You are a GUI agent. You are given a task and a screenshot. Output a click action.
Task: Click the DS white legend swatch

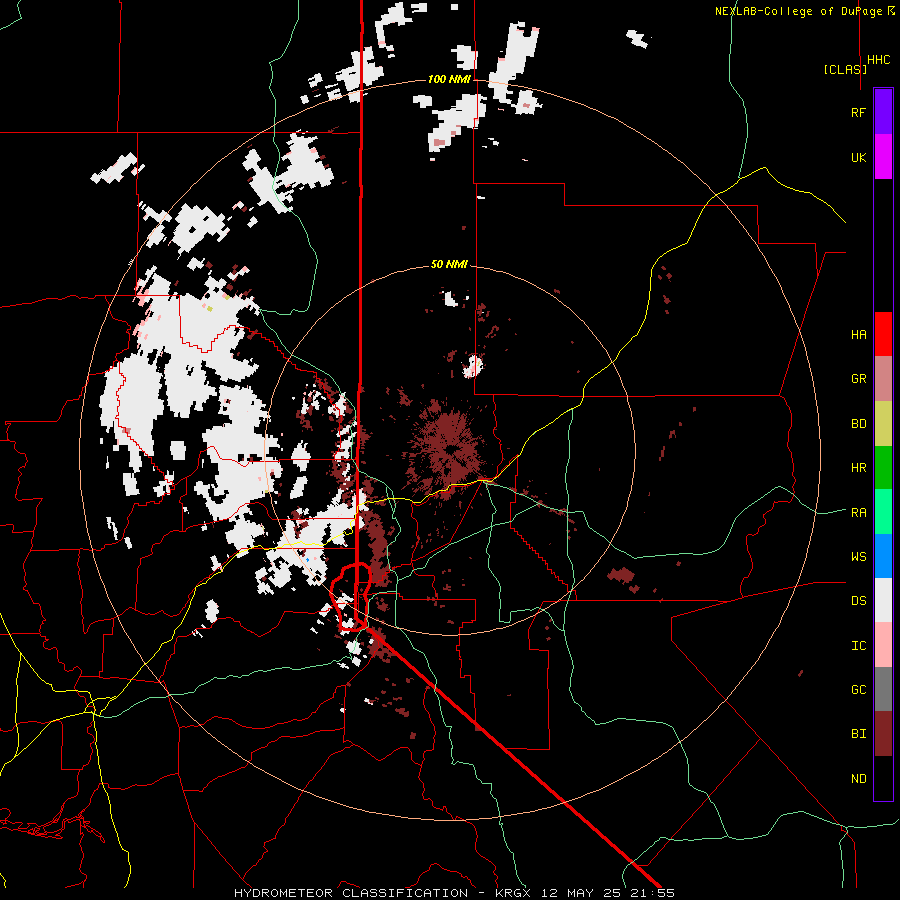[x=883, y=600]
